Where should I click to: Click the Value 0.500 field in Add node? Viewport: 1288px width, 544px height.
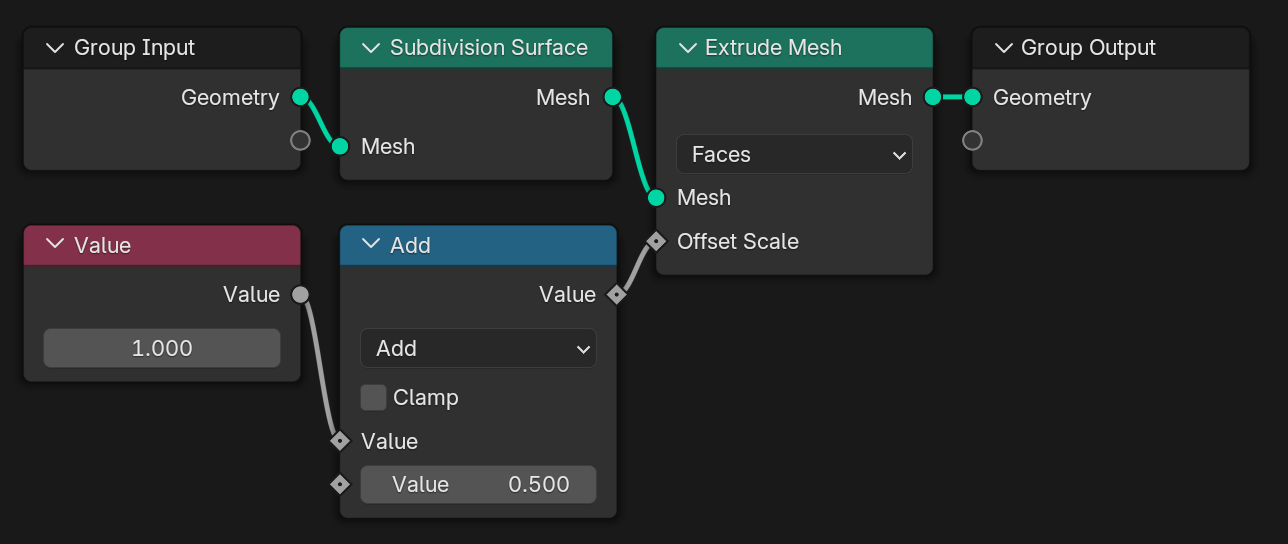(478, 484)
